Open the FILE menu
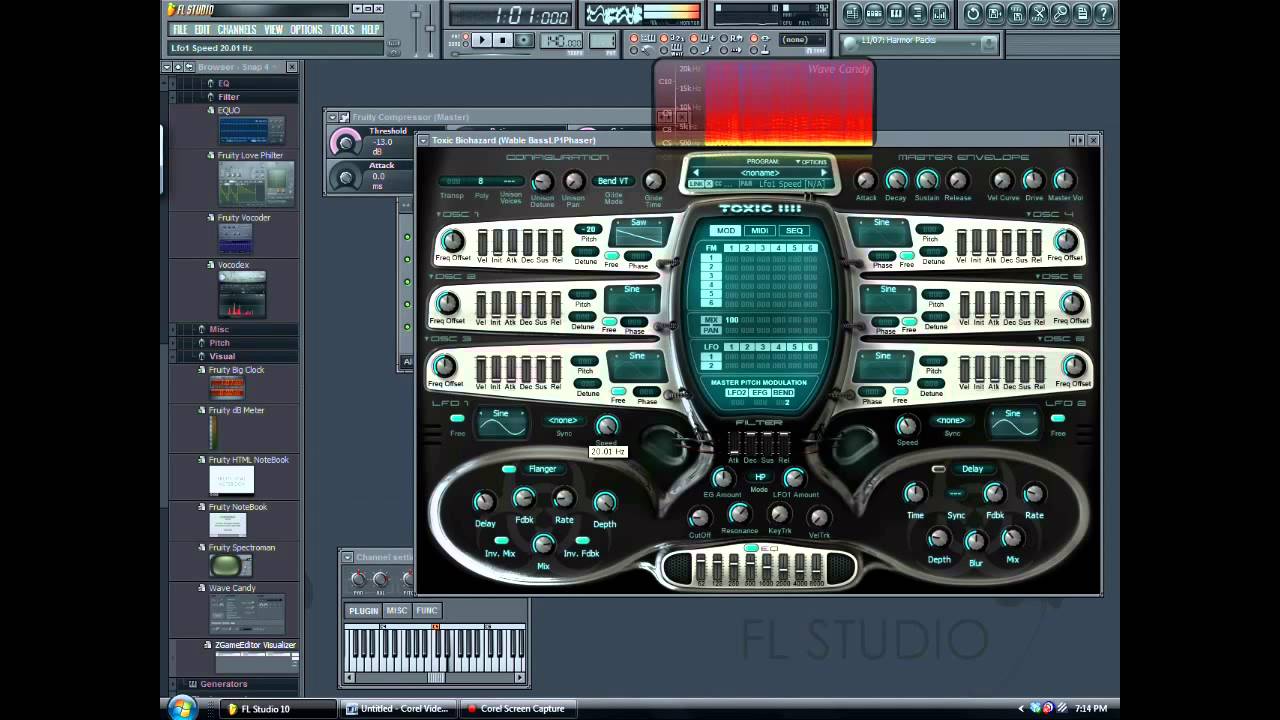This screenshot has width=1280, height=720. (x=180, y=29)
